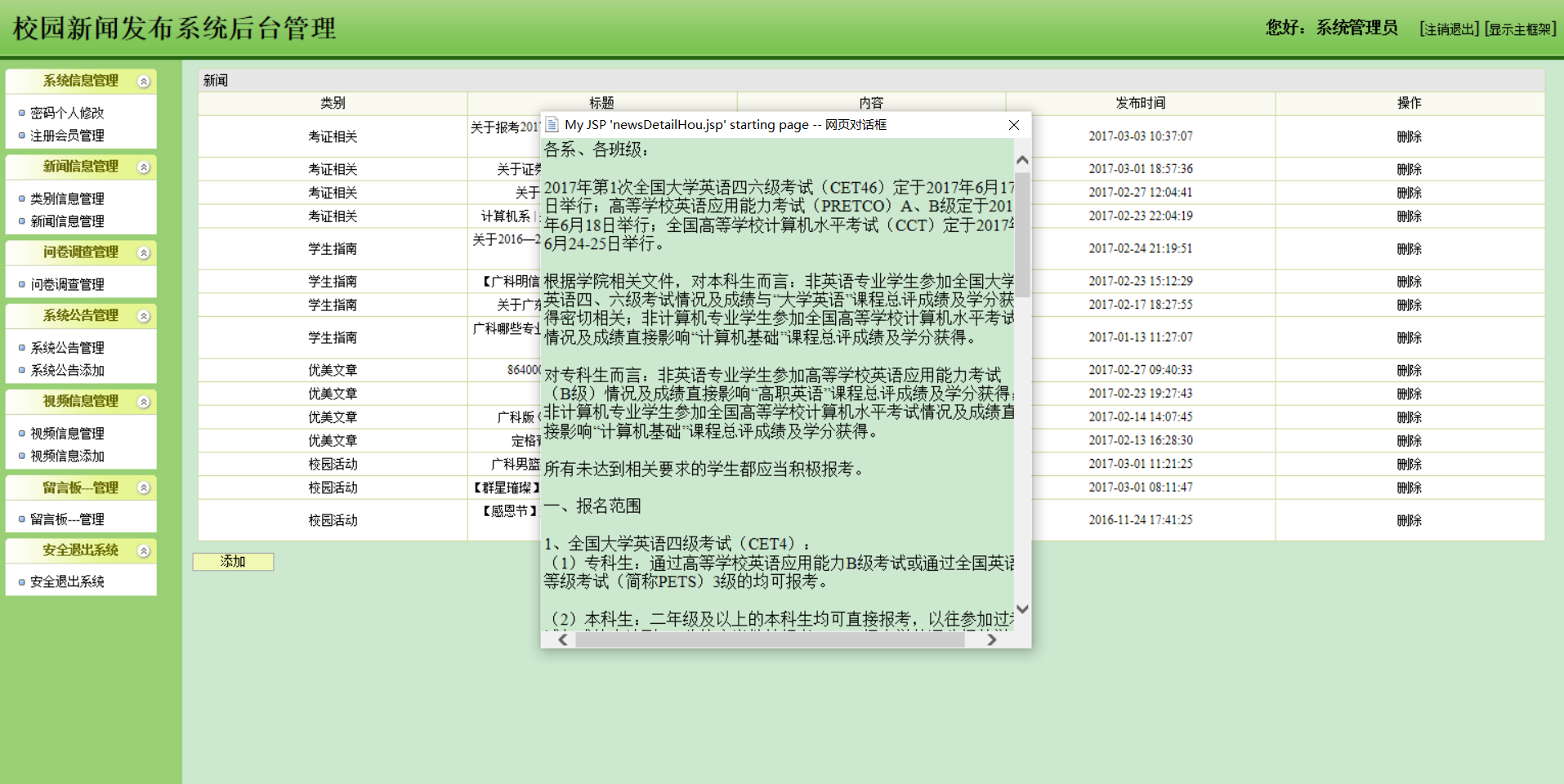1564x784 pixels.
Task: Click the dialog scroll left arrow
Action: point(562,640)
